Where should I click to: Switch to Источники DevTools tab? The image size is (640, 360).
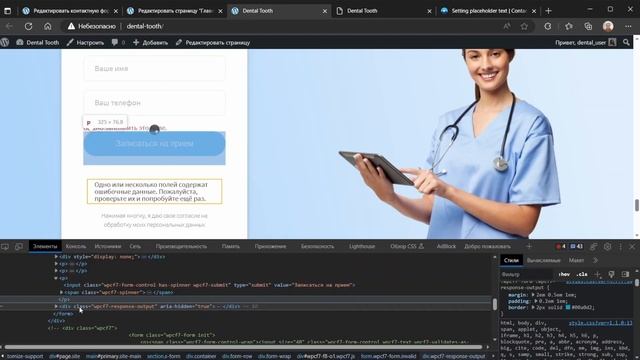pyautogui.click(x=108, y=246)
